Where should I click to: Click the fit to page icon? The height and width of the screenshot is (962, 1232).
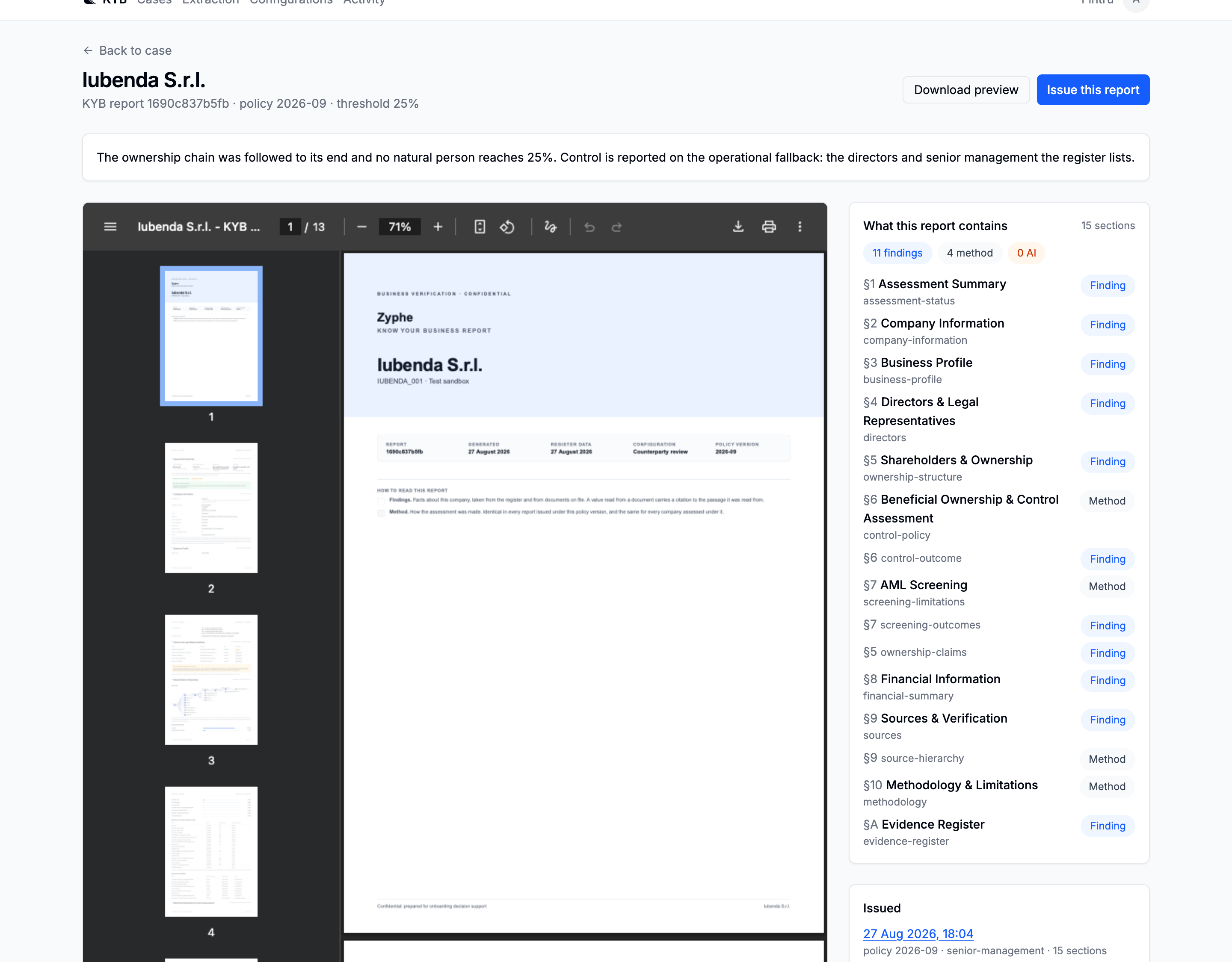click(x=480, y=227)
